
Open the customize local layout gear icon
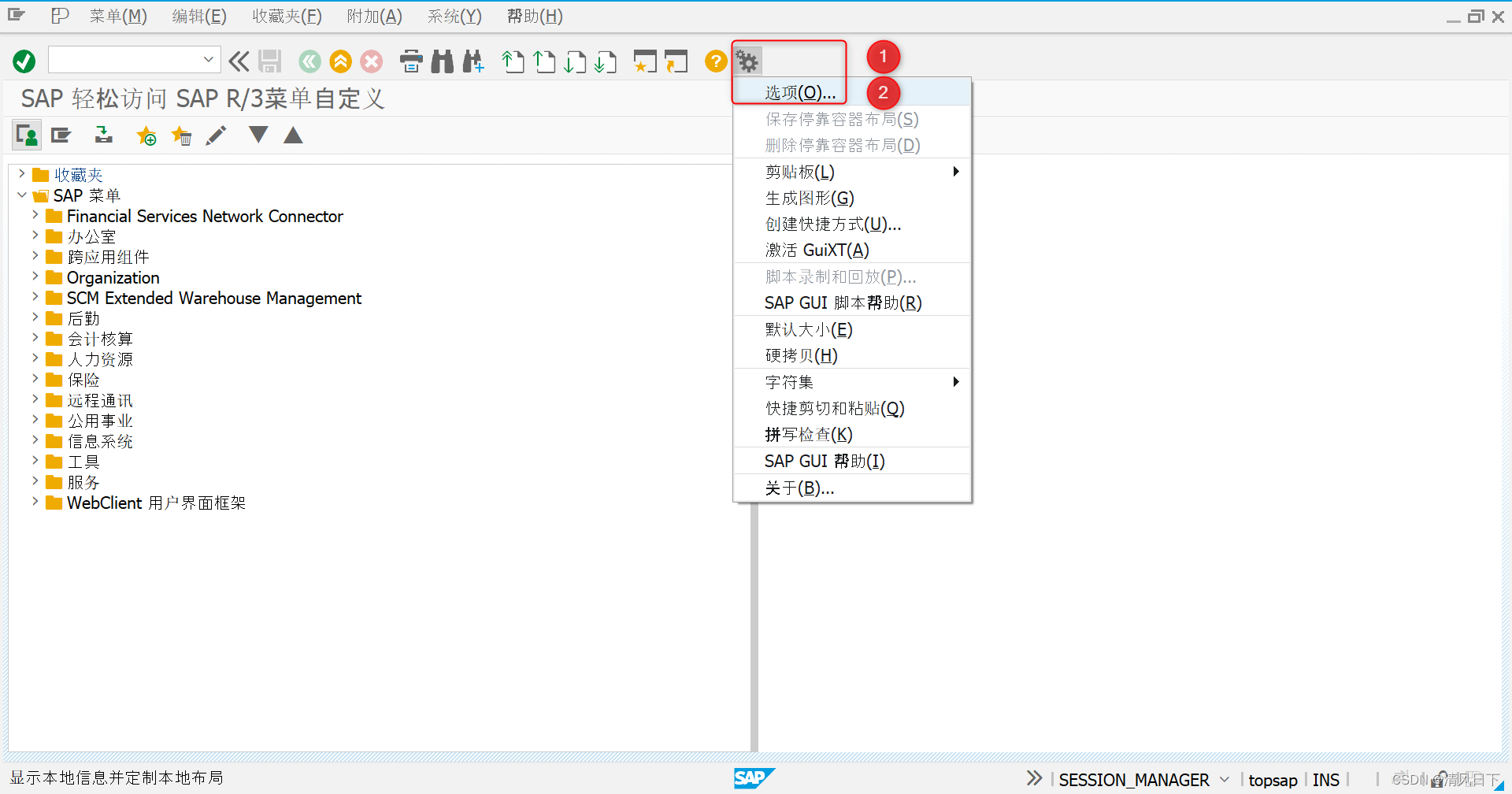pyautogui.click(x=747, y=61)
